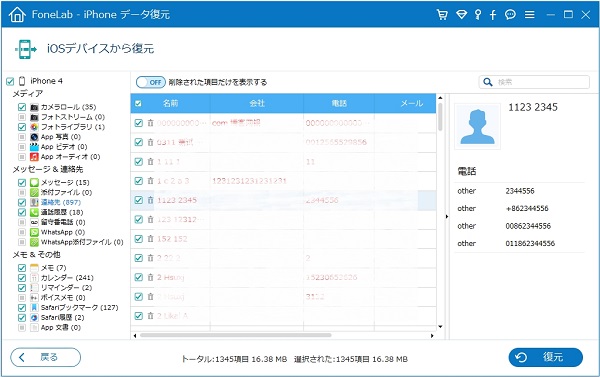This screenshot has width=600, height=377.
Task: Uncheck the 1123 2345 row checkbox
Action: [139, 200]
